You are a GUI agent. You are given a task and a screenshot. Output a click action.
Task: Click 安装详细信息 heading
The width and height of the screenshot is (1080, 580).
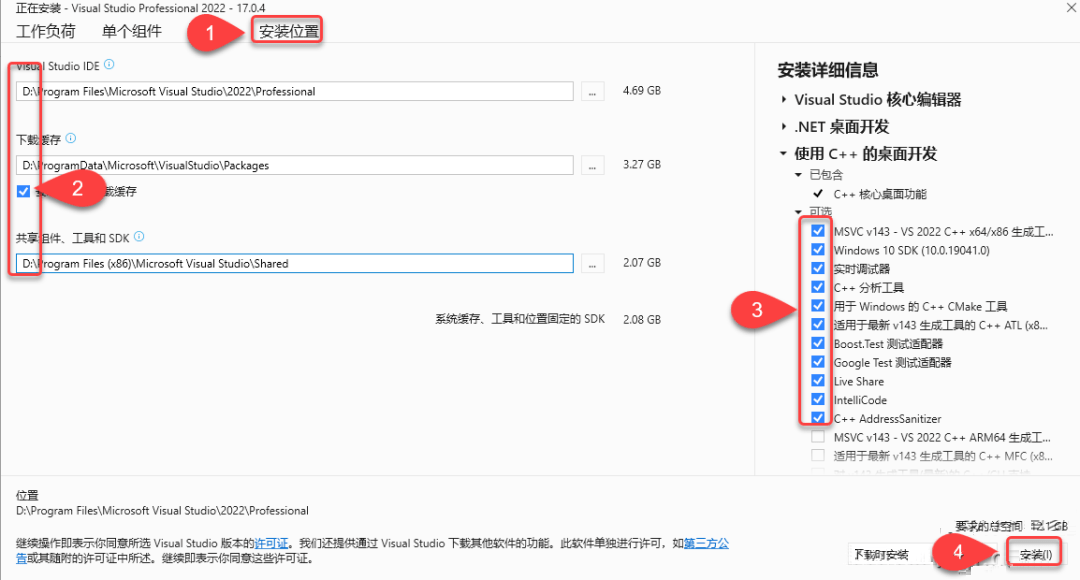pyautogui.click(x=828, y=70)
